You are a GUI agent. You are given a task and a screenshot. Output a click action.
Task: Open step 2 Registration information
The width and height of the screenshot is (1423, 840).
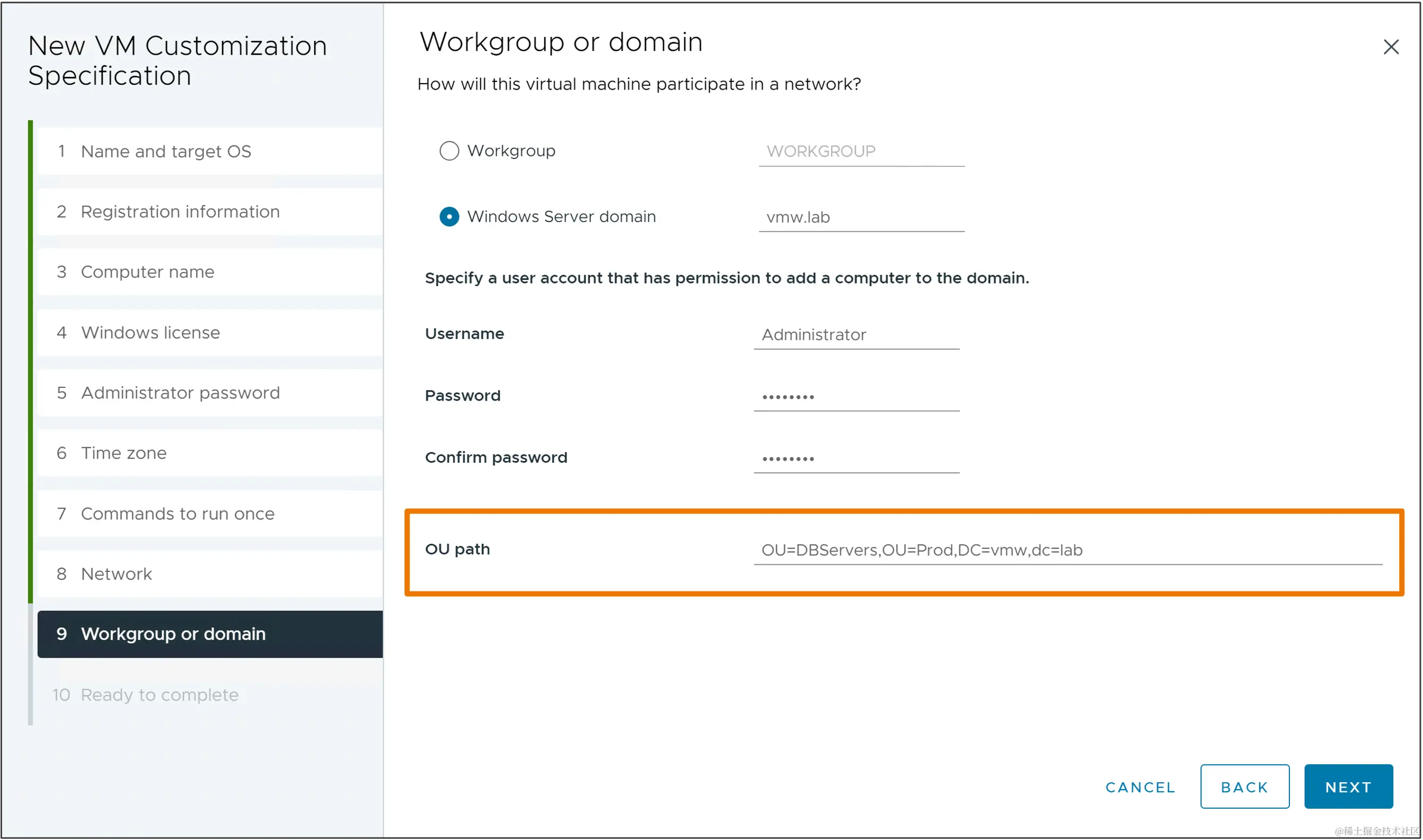tap(180, 211)
